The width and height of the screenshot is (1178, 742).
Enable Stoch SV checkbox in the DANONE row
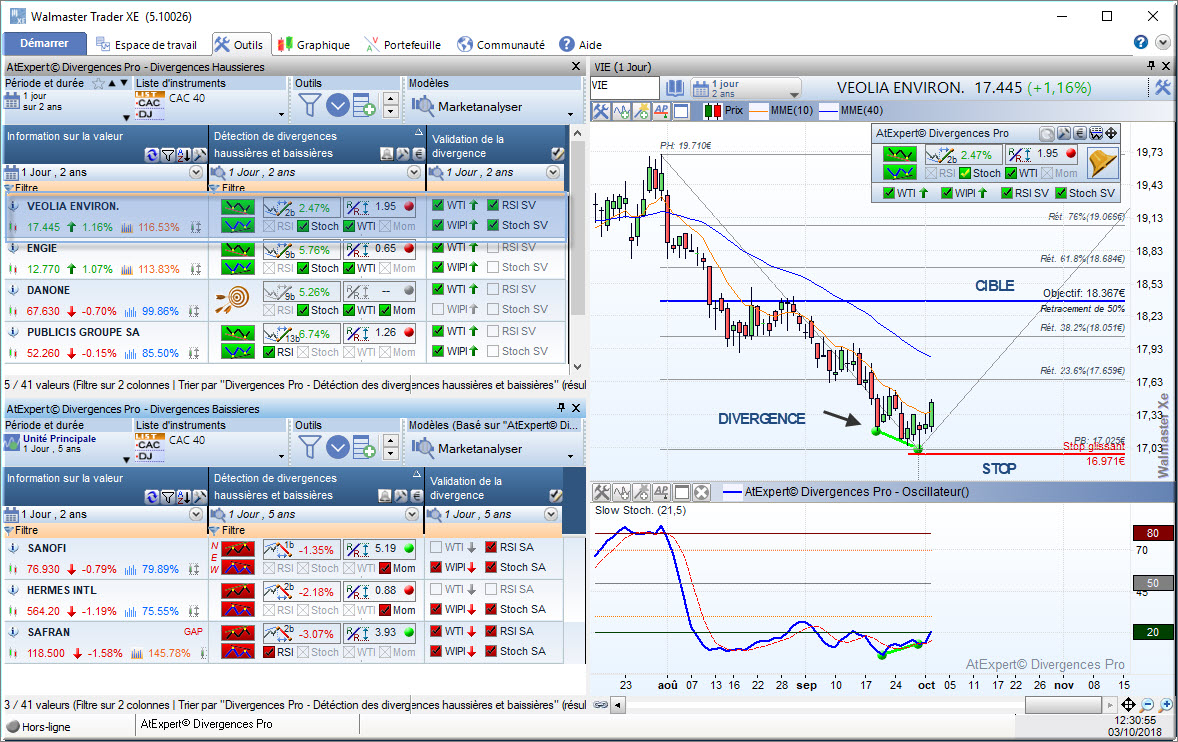(x=493, y=309)
